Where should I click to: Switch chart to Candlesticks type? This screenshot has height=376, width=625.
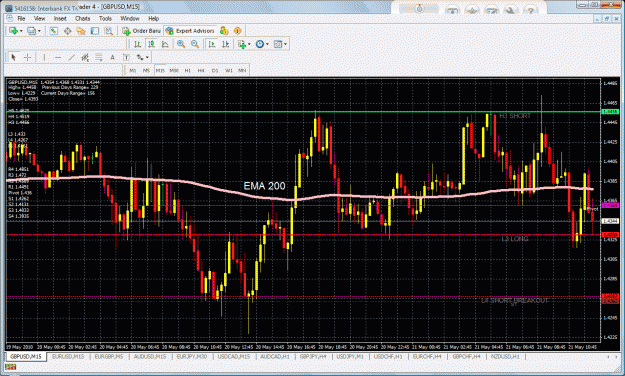[151, 44]
